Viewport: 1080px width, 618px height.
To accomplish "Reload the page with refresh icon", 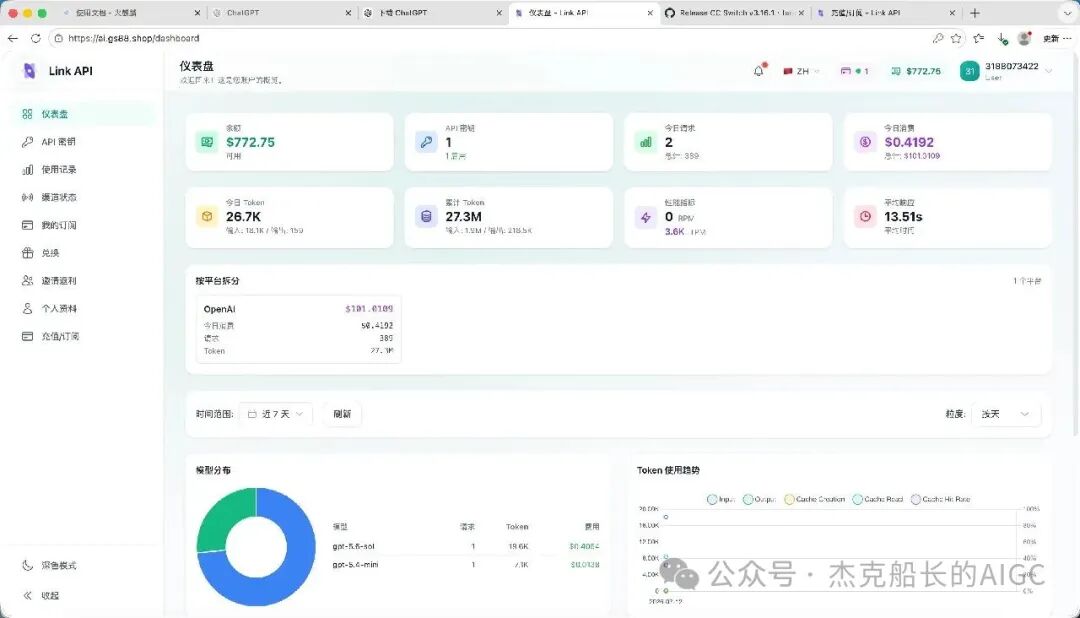I will click(35, 39).
